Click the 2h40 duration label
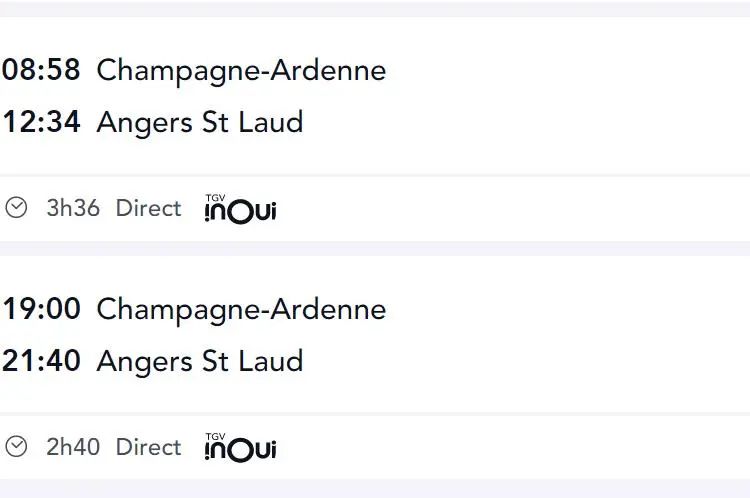750x498 pixels. click(x=73, y=447)
